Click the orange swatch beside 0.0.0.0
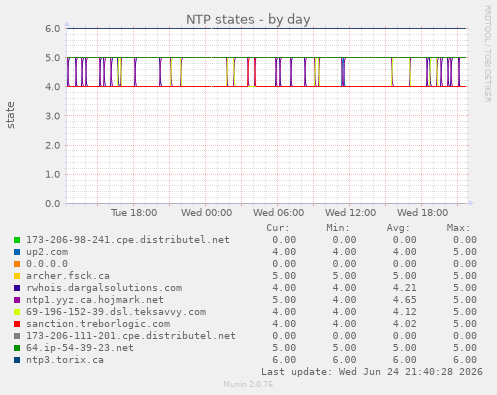The image size is (497, 395). (x=17, y=264)
